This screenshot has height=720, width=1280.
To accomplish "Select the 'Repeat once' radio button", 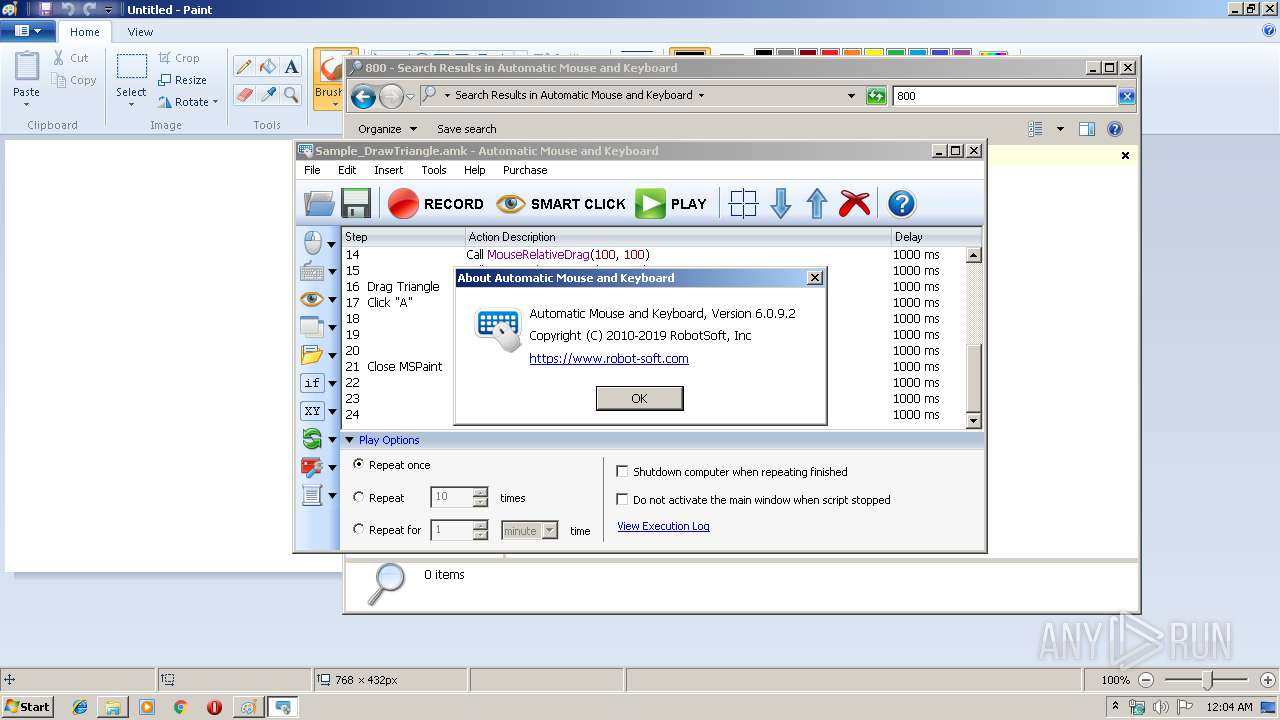I will pos(359,465).
